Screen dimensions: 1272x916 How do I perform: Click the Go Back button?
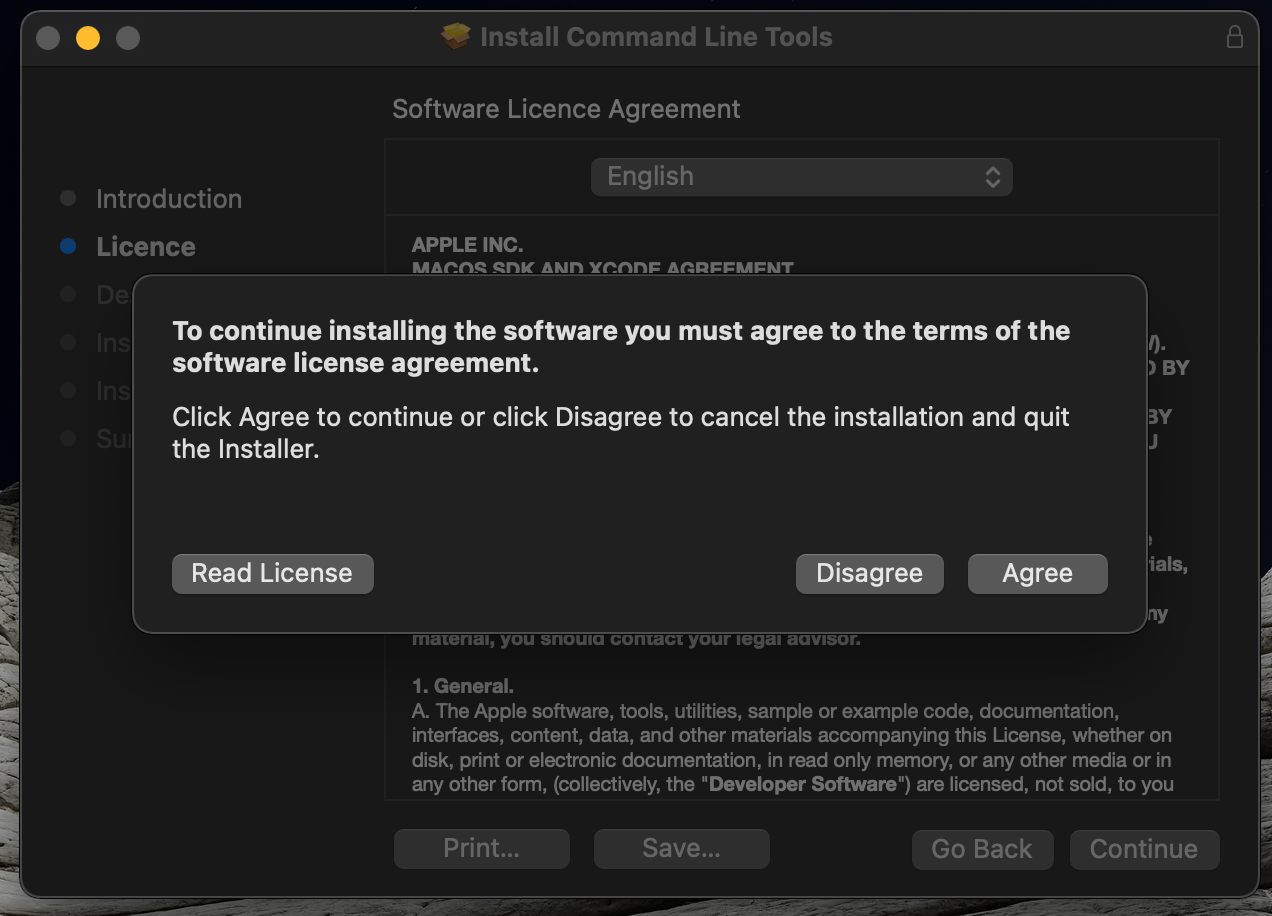pos(982,849)
